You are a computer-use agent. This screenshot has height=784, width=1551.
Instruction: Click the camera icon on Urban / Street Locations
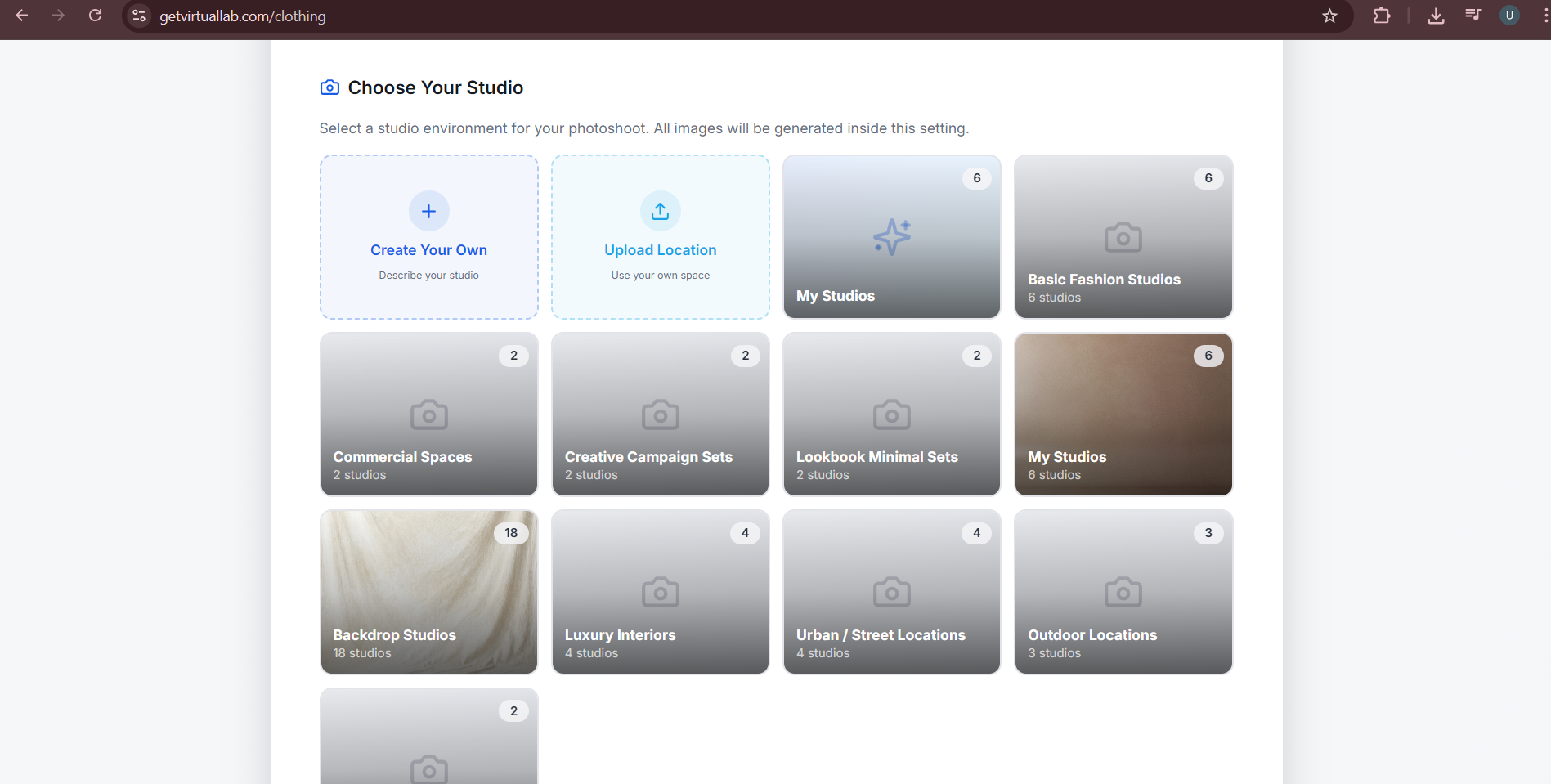point(891,592)
